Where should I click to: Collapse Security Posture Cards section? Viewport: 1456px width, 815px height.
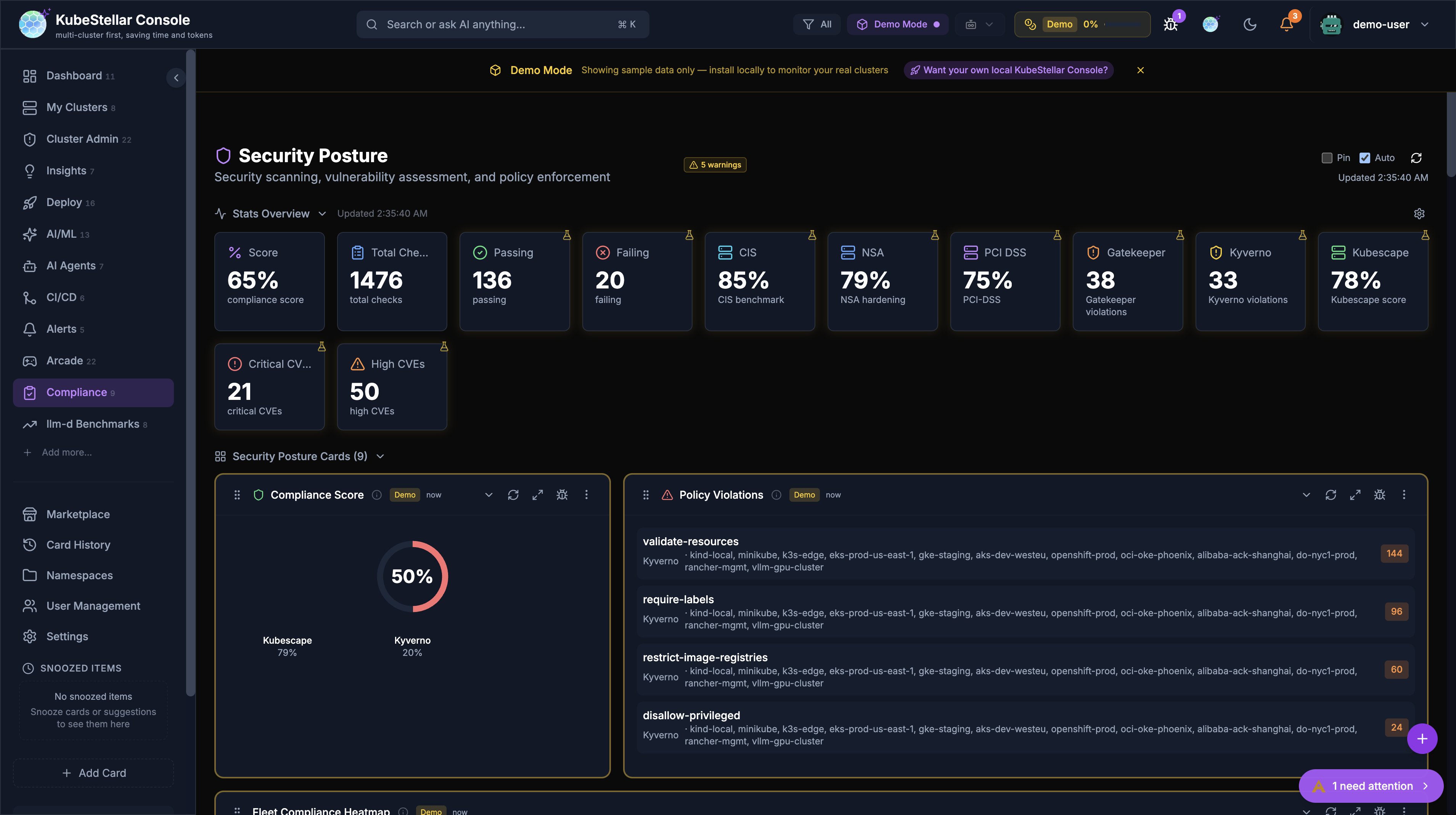tap(380, 456)
